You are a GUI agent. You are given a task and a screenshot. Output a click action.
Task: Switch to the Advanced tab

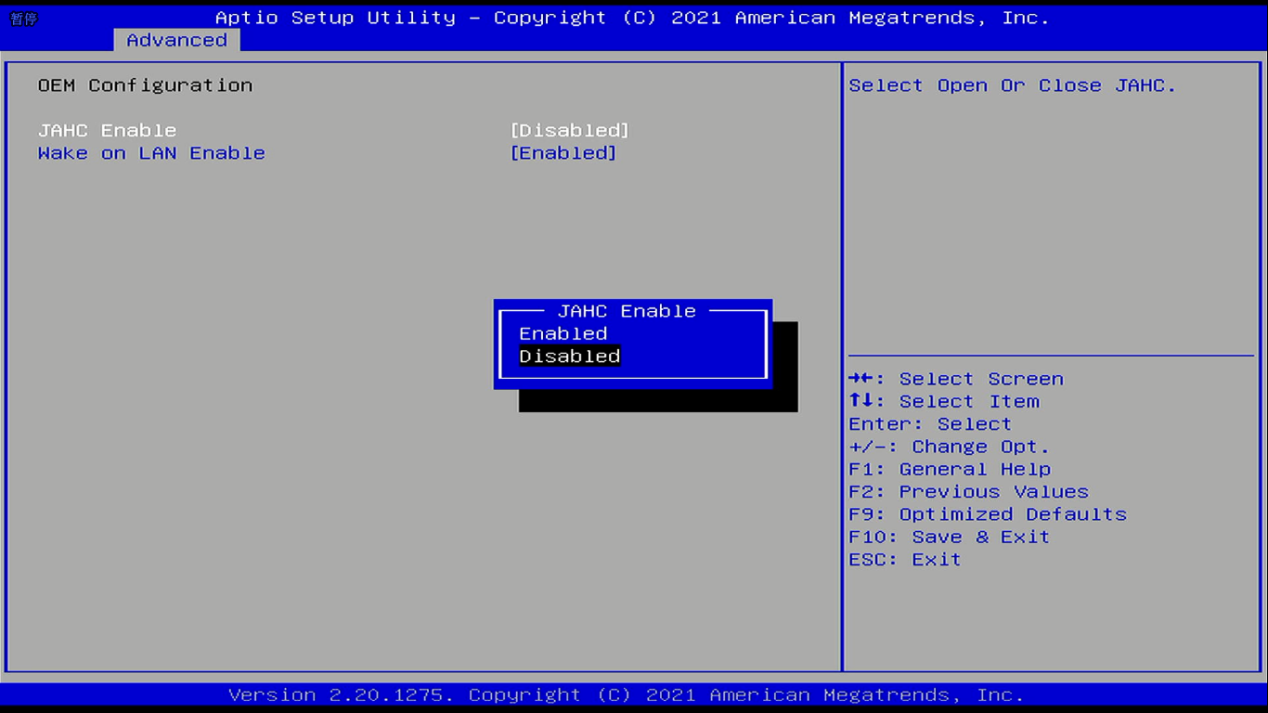(176, 40)
